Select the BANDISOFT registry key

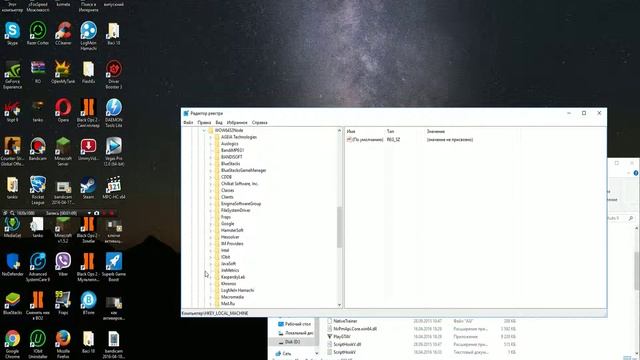231,157
